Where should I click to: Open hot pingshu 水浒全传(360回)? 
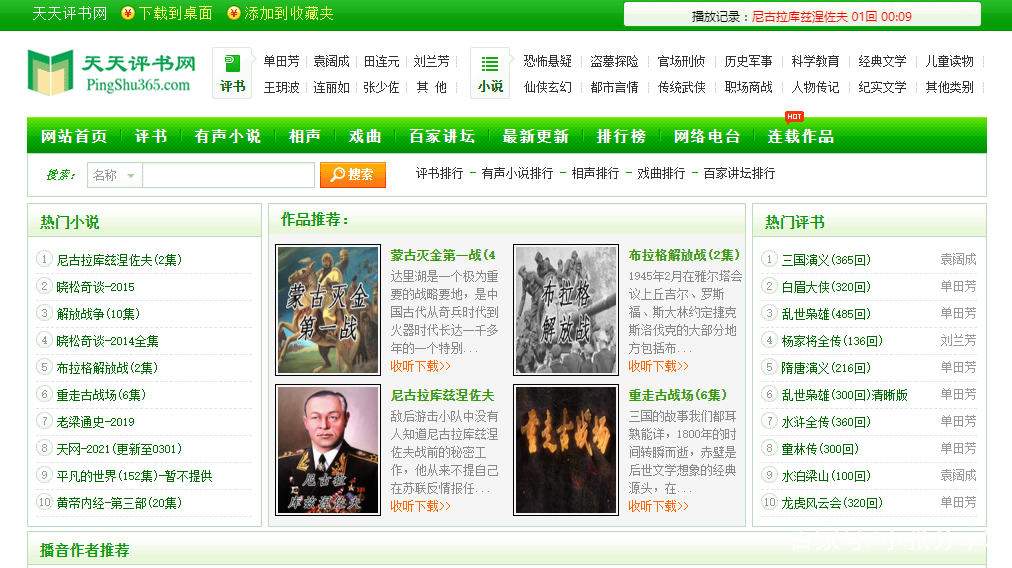(826, 421)
